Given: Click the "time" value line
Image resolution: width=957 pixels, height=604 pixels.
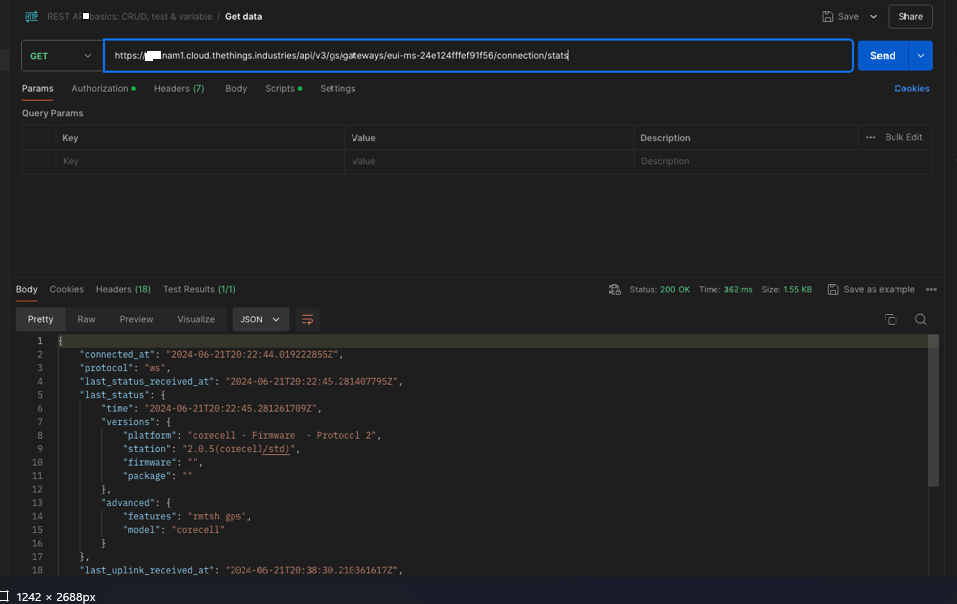Looking at the screenshot, I should (x=211, y=408).
